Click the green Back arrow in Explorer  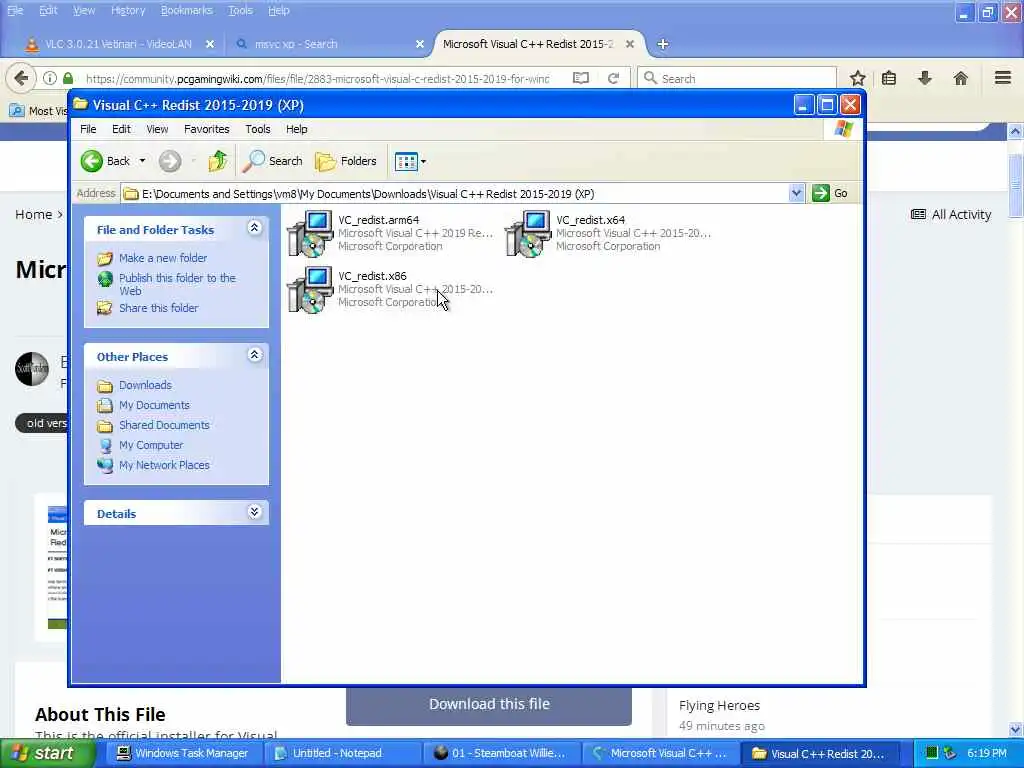click(91, 161)
